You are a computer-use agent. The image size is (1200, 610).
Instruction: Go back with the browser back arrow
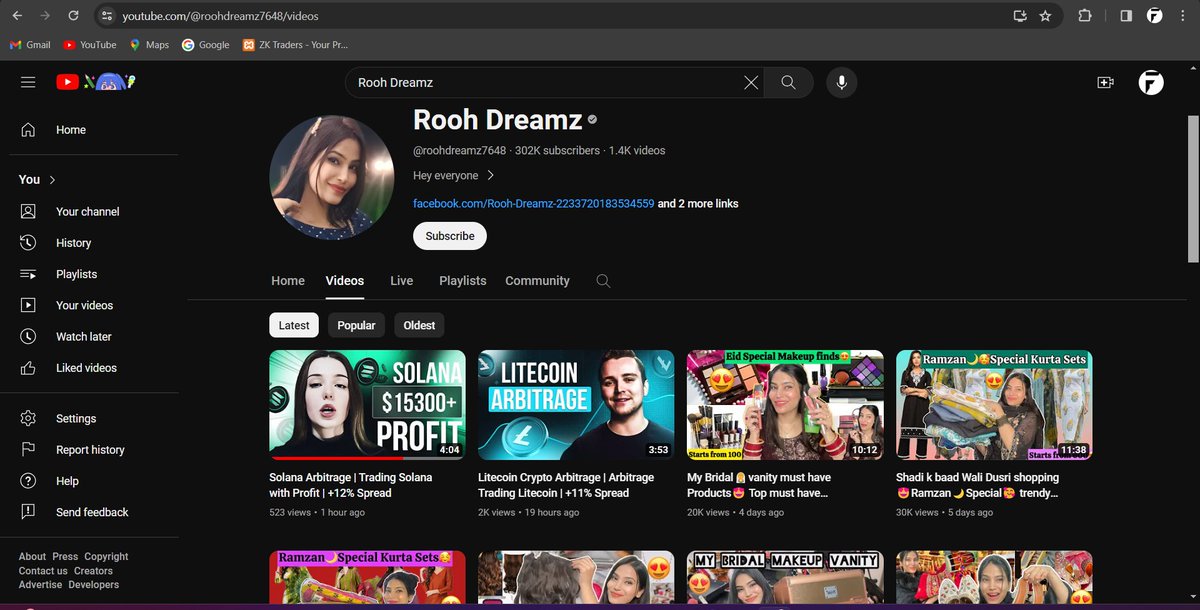[x=17, y=16]
